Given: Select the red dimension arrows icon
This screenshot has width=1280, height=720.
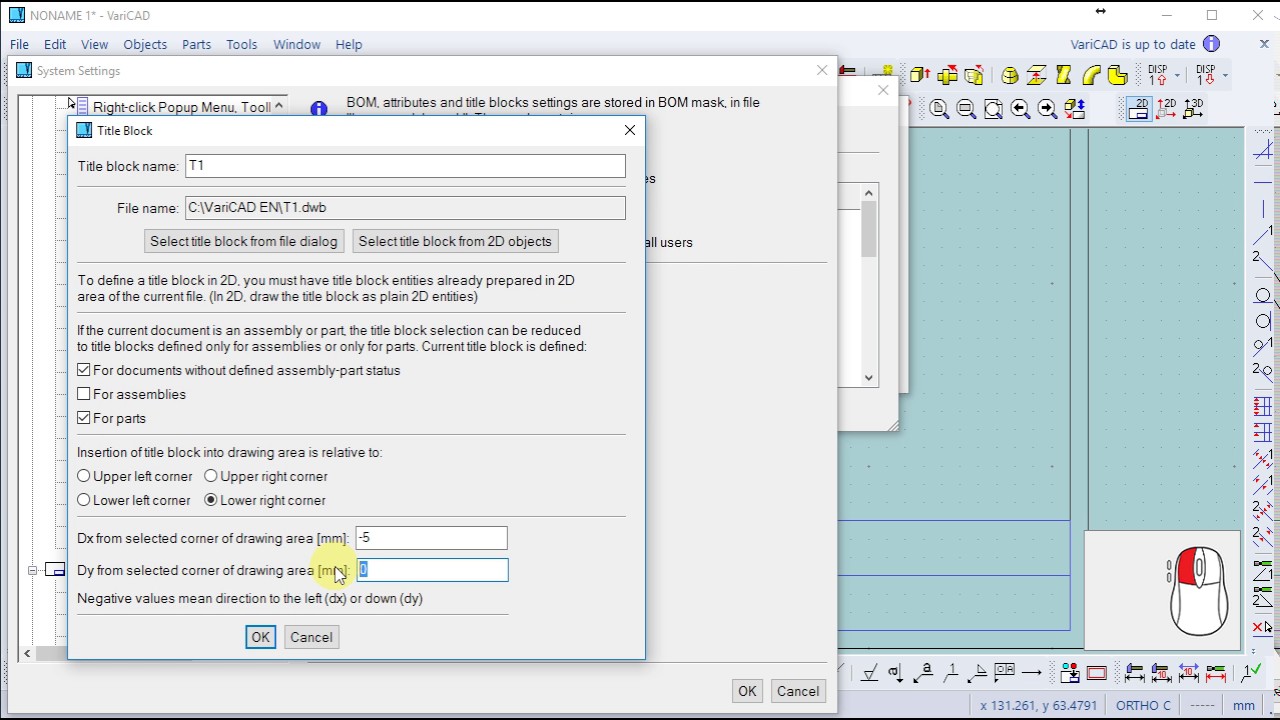Looking at the screenshot, I should pos(1216,673).
